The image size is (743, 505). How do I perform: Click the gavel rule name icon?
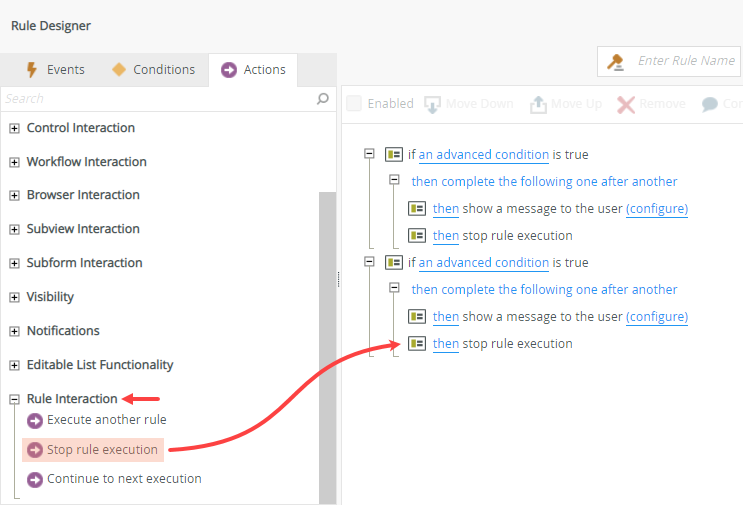(x=616, y=62)
